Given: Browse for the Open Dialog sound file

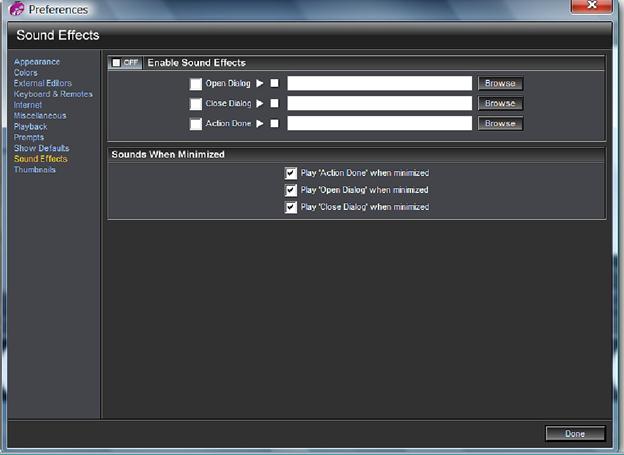Looking at the screenshot, I should 500,83.
